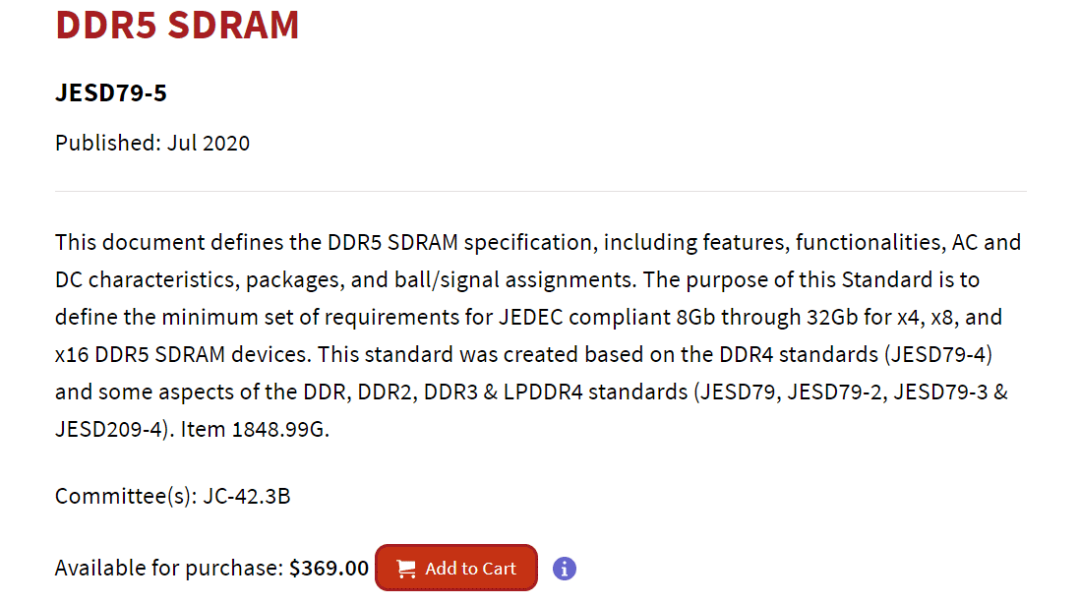
Task: Click the Available for purchase label
Action: click(169, 568)
